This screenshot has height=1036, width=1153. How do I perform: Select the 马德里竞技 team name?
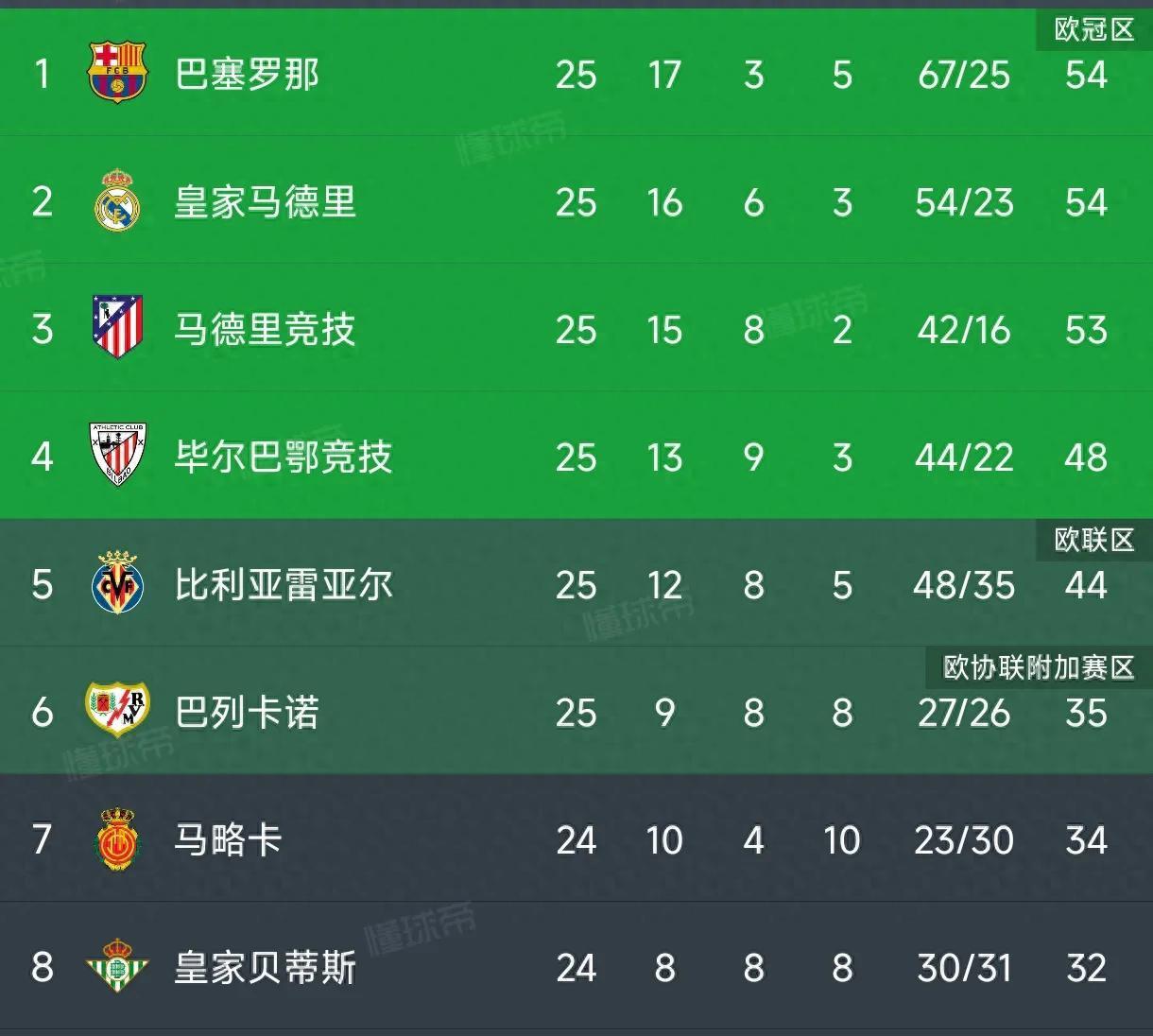[265, 329]
